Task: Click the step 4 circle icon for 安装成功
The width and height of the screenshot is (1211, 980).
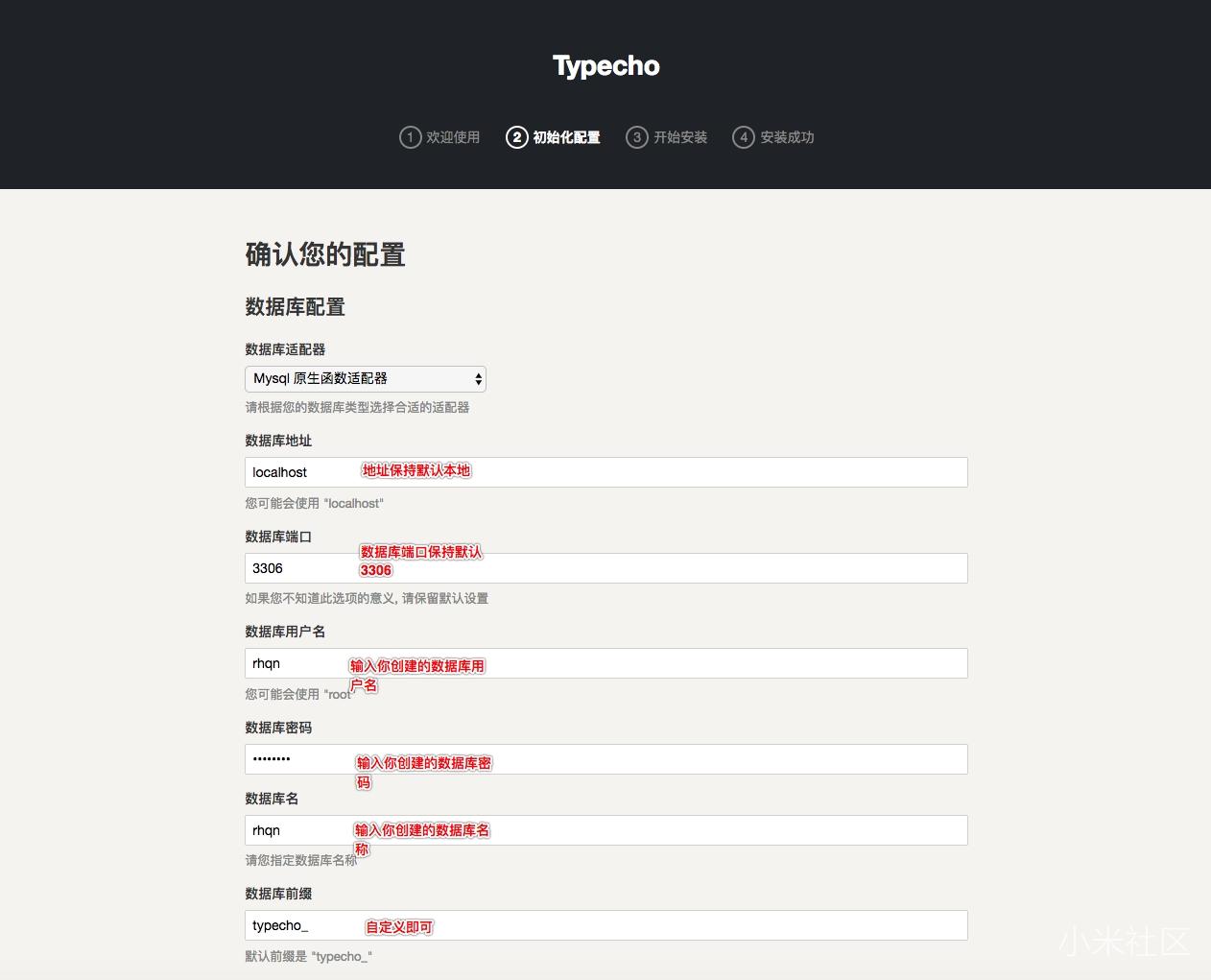Action: (x=744, y=137)
